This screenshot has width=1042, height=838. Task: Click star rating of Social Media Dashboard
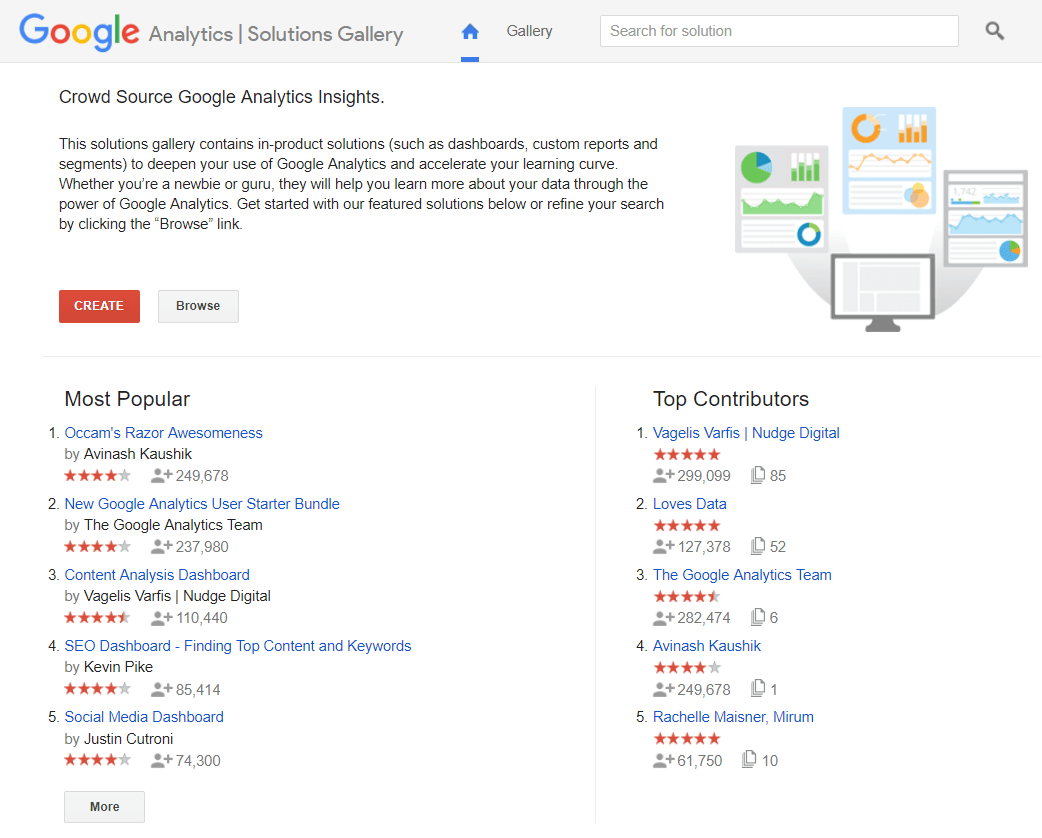tap(98, 760)
